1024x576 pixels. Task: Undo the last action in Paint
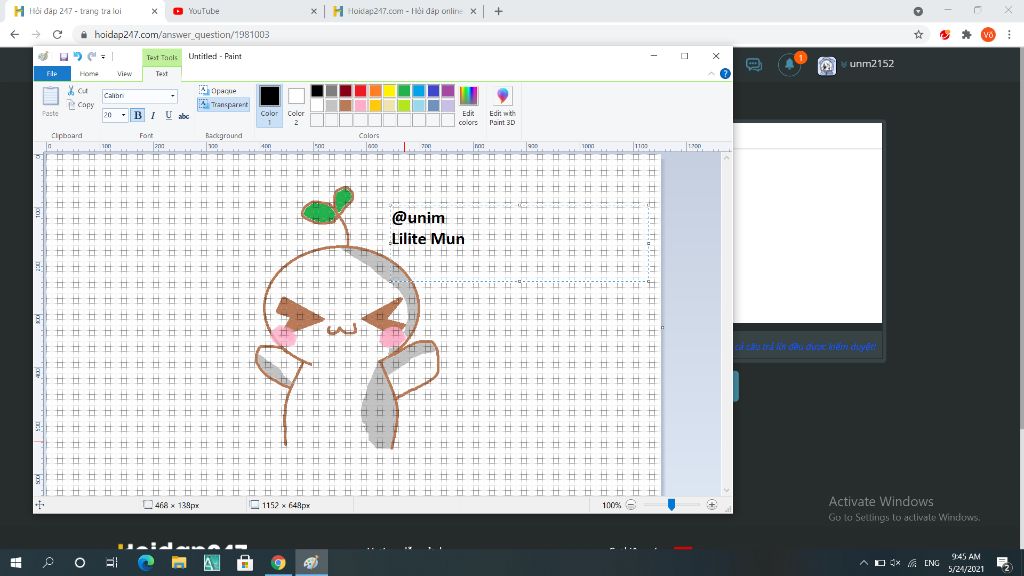pyautogui.click(x=77, y=57)
